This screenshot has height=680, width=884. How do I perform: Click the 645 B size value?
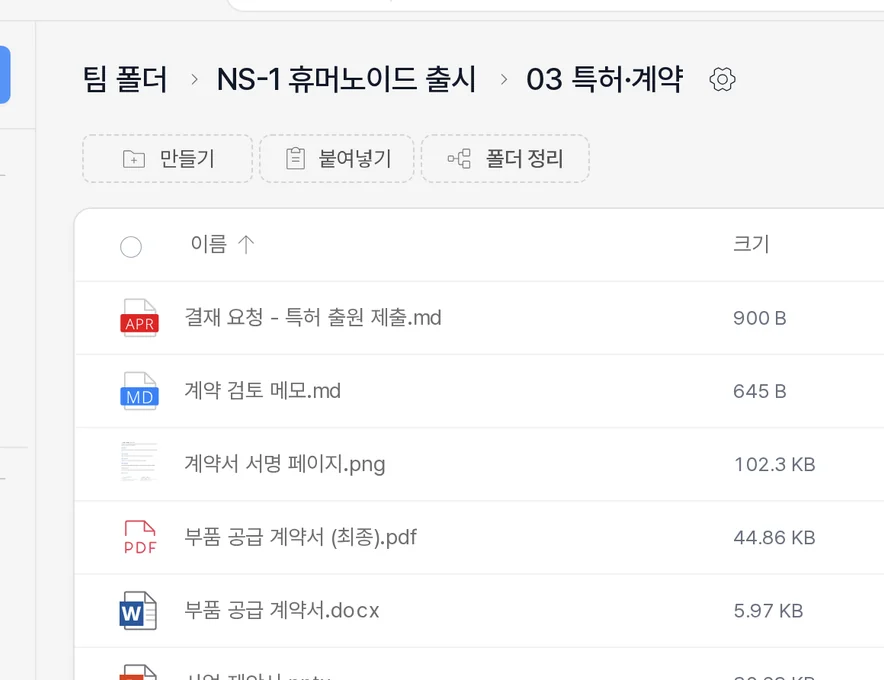tap(759, 391)
